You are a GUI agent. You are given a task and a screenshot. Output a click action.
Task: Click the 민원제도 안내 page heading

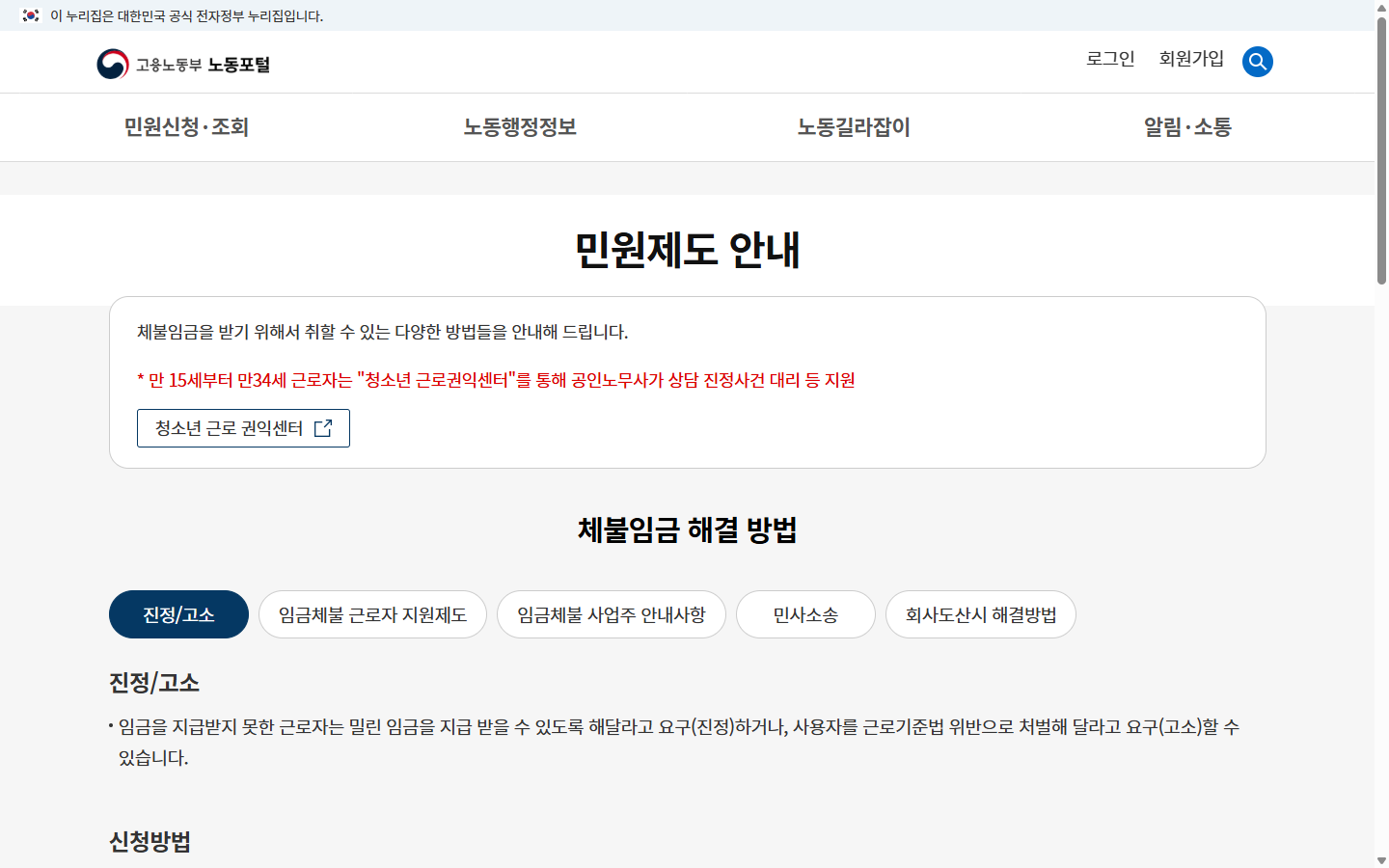click(687, 250)
